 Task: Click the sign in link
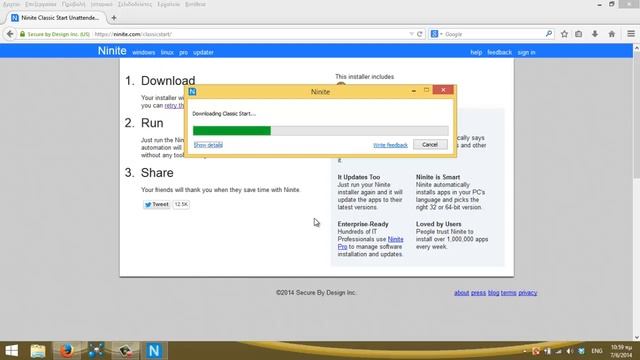tap(526, 53)
